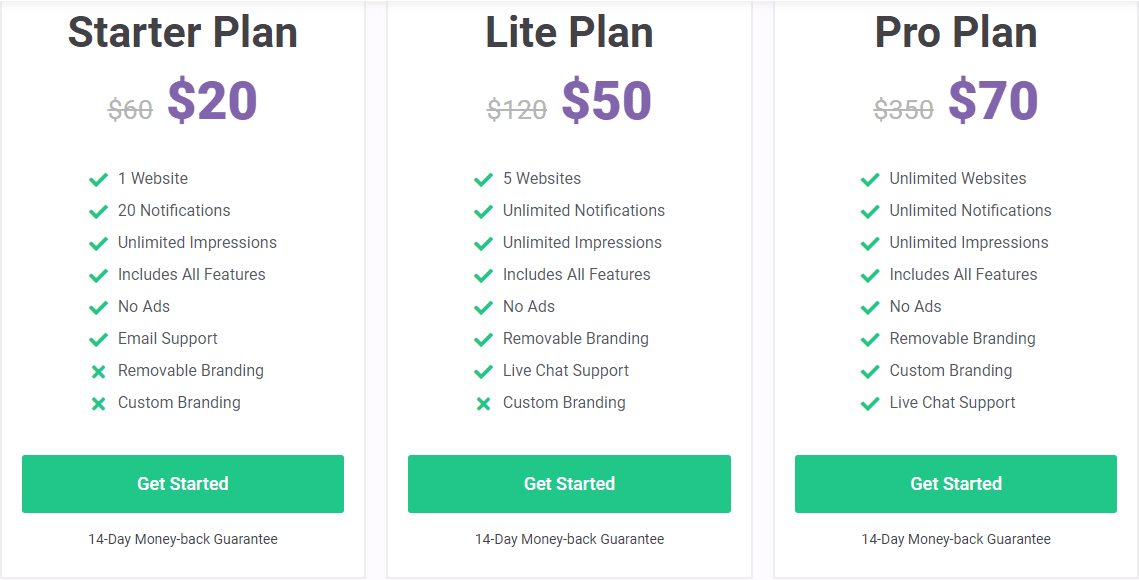Click the checkmark beside 1 Website

(x=98, y=178)
